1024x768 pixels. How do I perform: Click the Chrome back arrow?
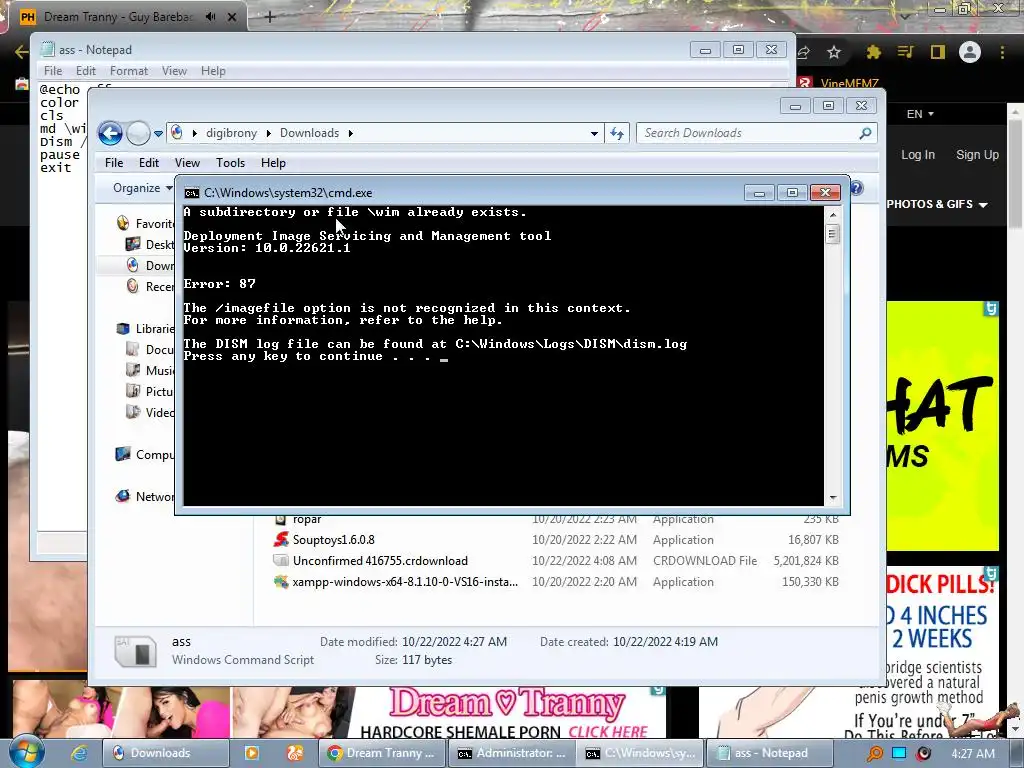point(21,52)
